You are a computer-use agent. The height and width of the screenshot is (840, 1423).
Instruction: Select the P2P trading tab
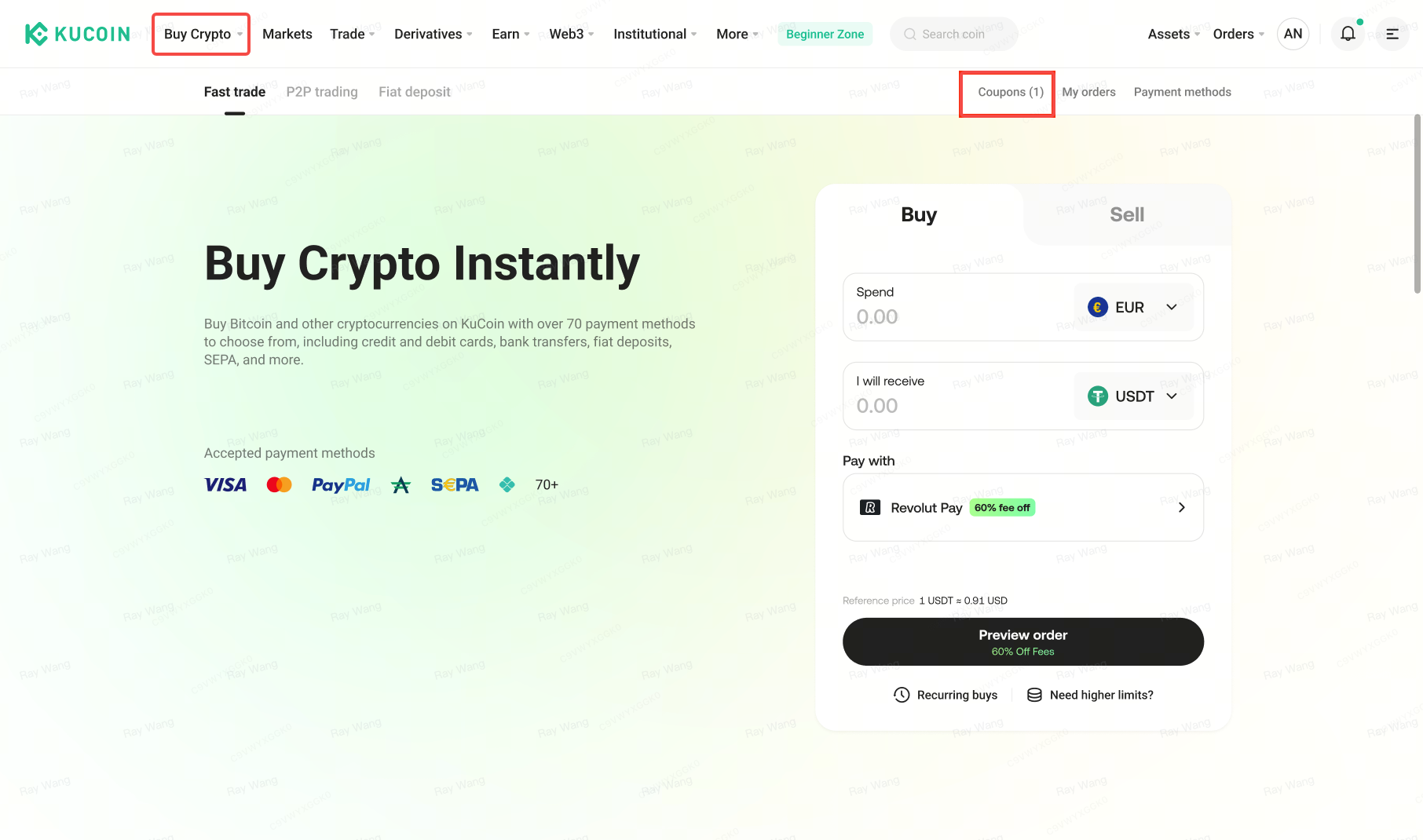(x=322, y=92)
